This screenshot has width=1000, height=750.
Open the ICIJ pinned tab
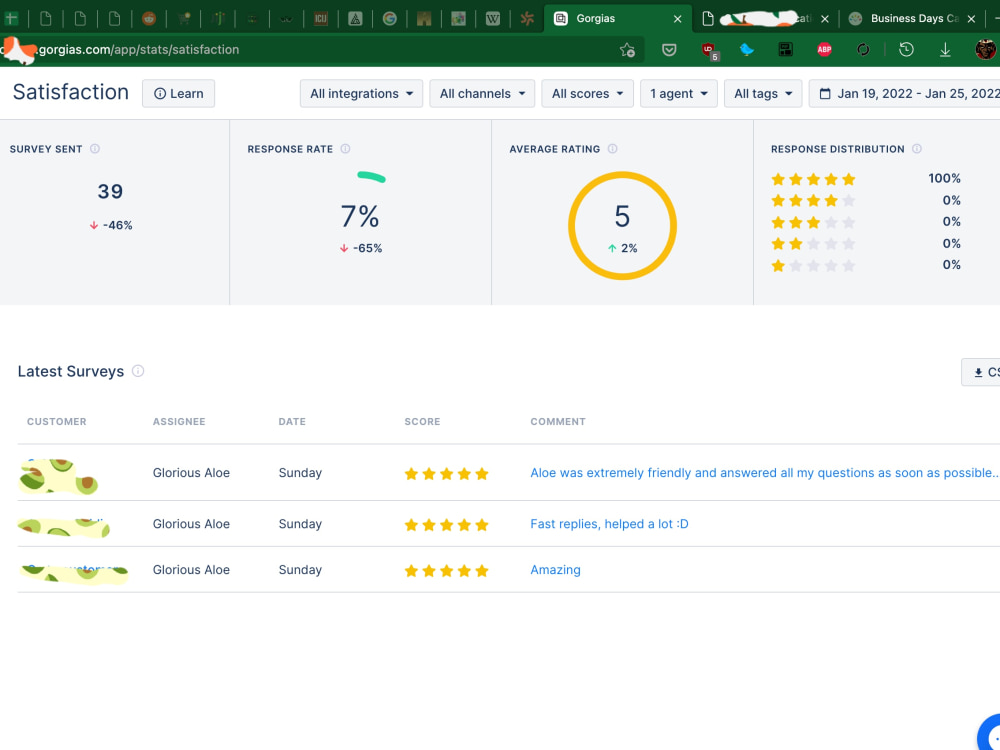click(321, 18)
